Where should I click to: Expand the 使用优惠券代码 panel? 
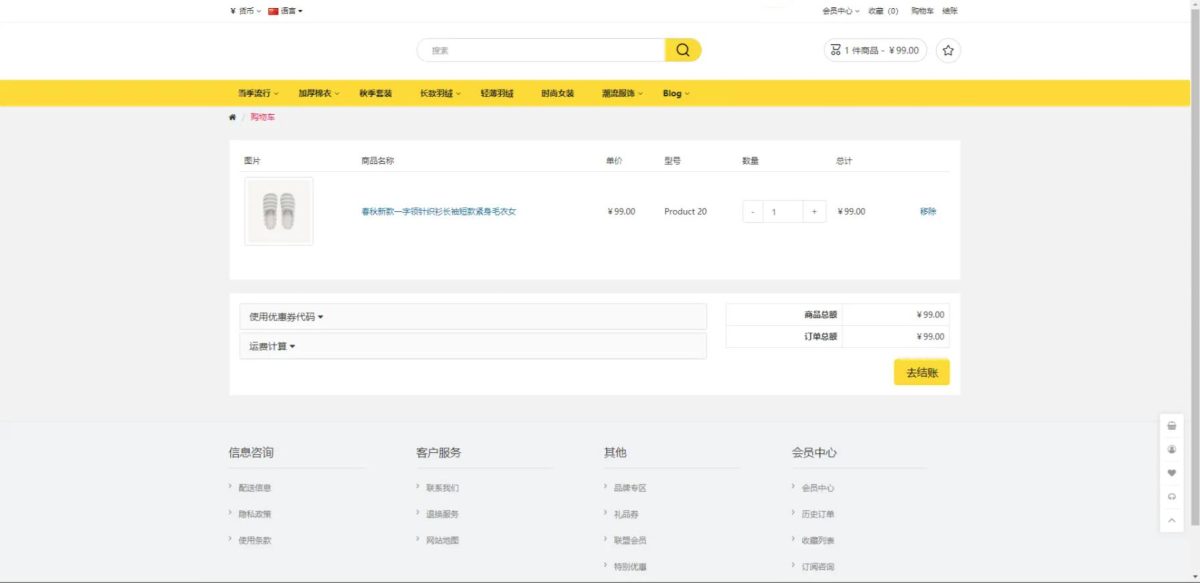click(x=473, y=317)
